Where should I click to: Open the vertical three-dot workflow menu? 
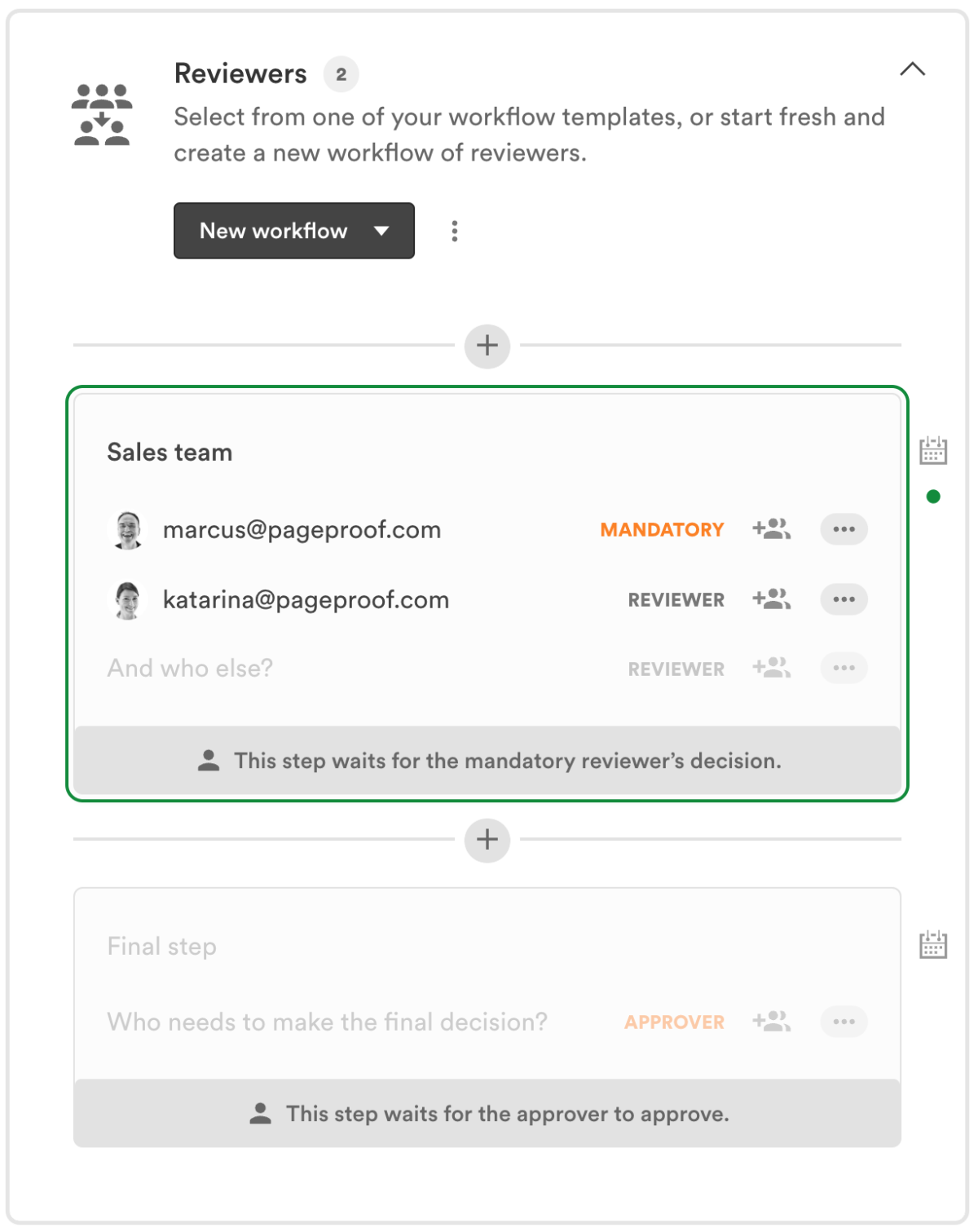coord(454,231)
